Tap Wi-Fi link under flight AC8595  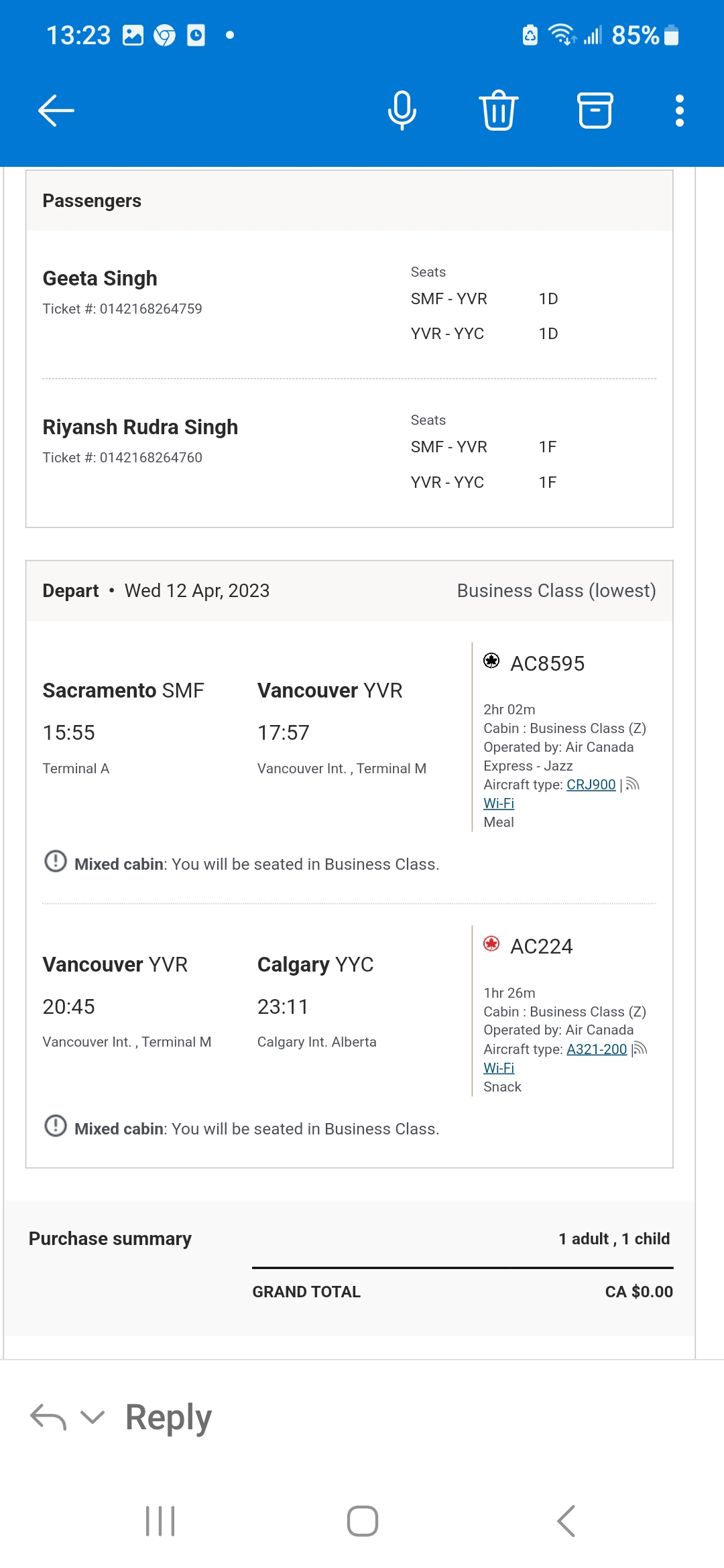(x=499, y=803)
